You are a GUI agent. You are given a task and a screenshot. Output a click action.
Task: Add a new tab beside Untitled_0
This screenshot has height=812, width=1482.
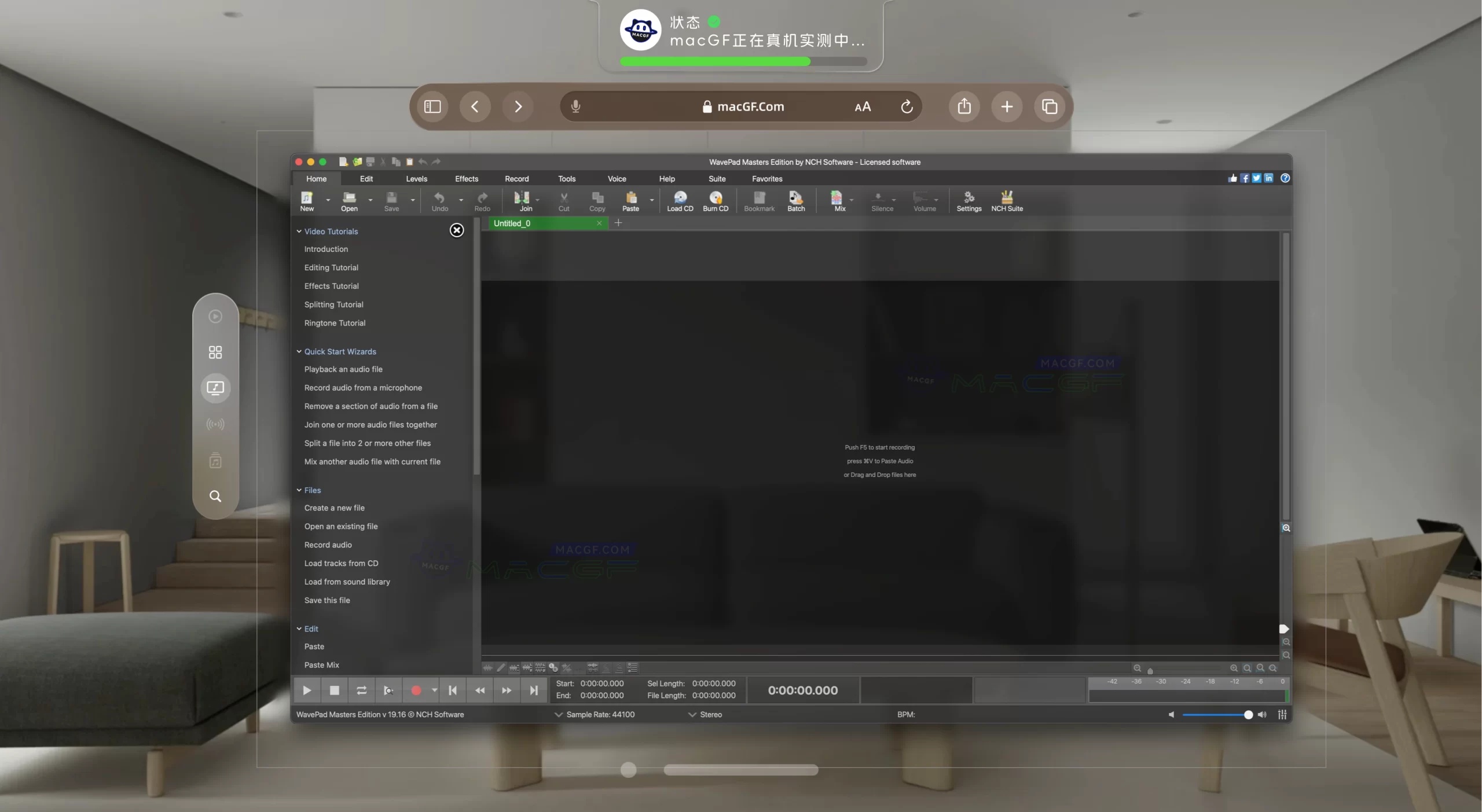click(618, 223)
